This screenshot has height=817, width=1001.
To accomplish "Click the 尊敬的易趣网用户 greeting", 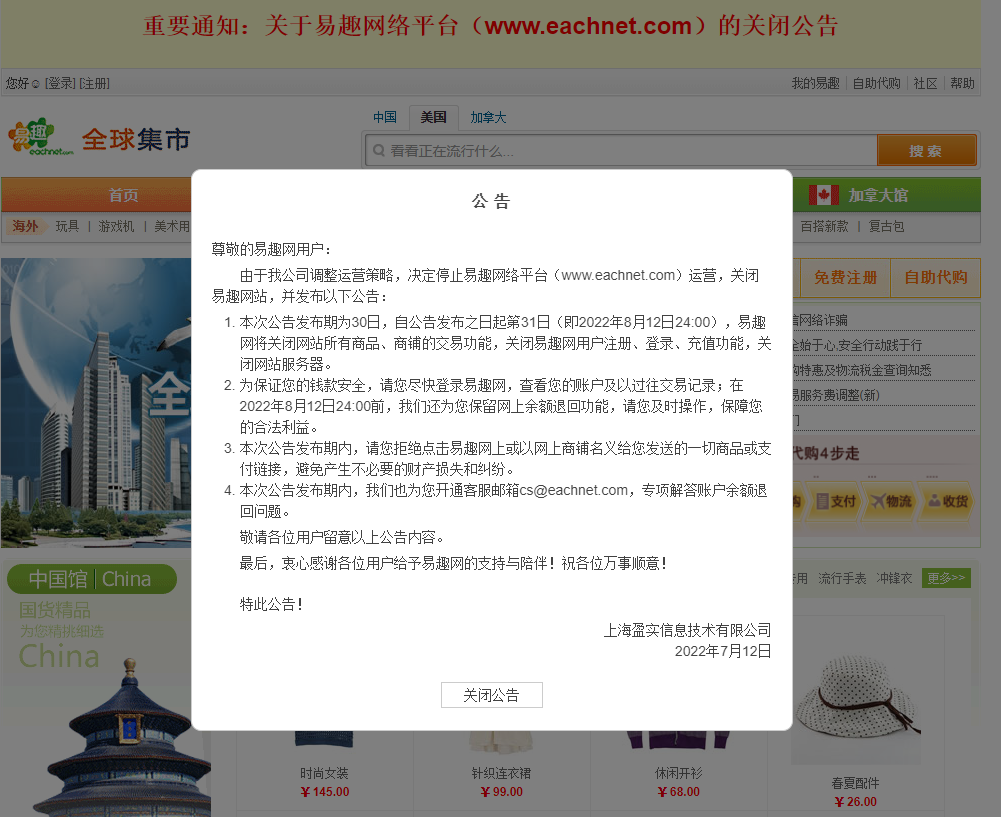I will [271, 249].
